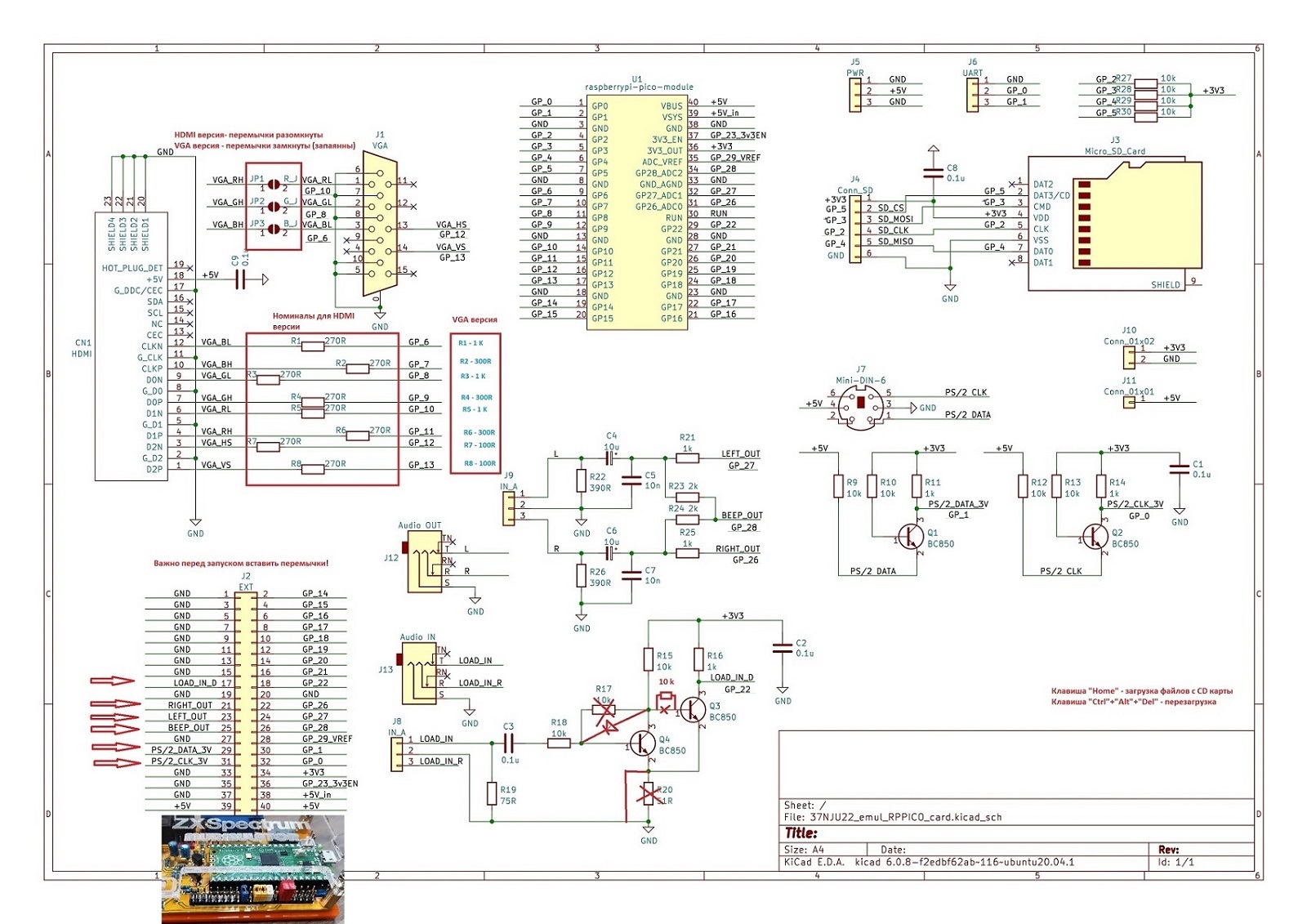This screenshot has width=1307, height=924.
Task: Click the J7 Mini-DIN-6 connector symbol
Action: tap(861, 404)
